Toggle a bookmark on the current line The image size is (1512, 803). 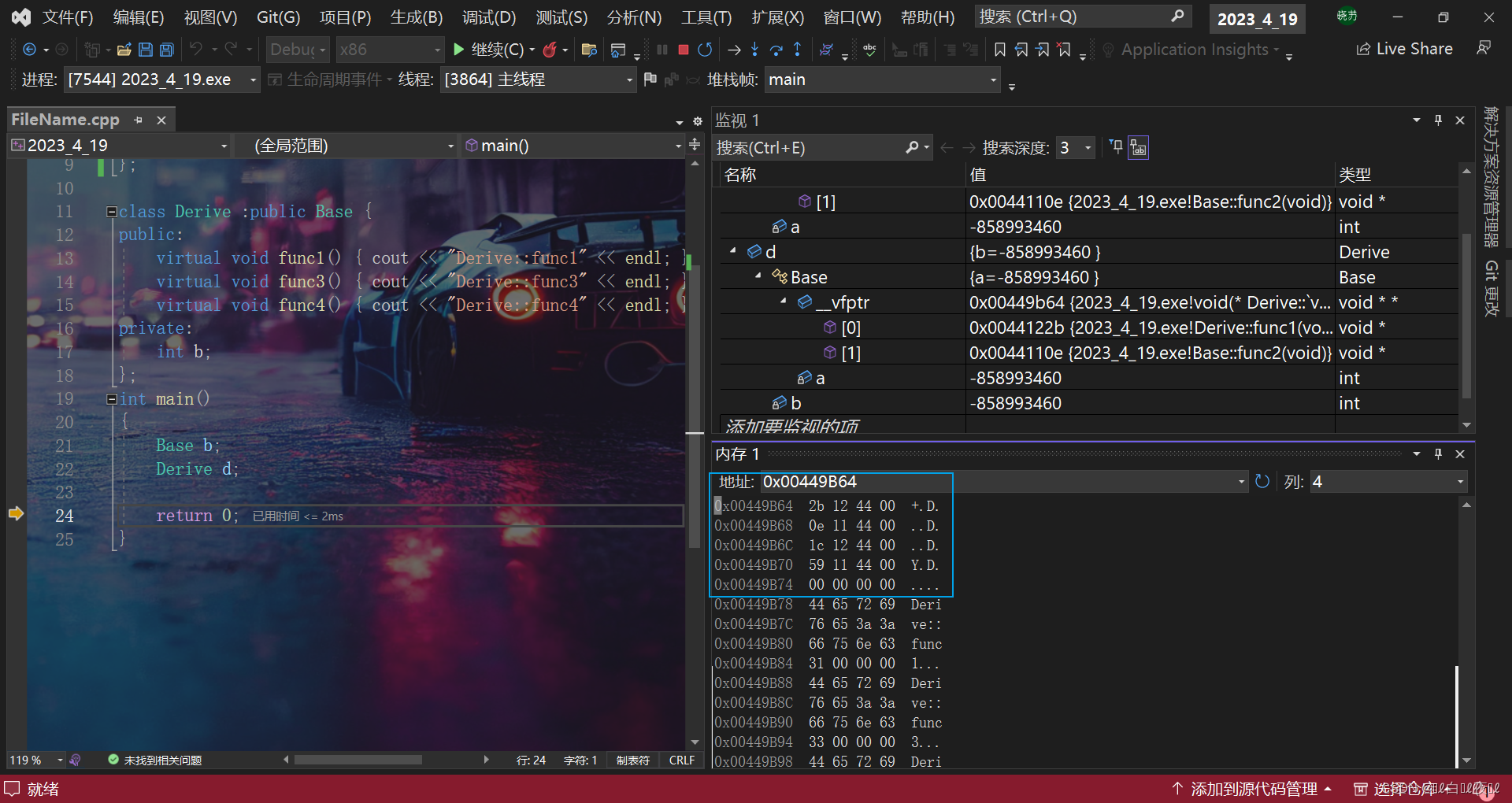pos(999,50)
